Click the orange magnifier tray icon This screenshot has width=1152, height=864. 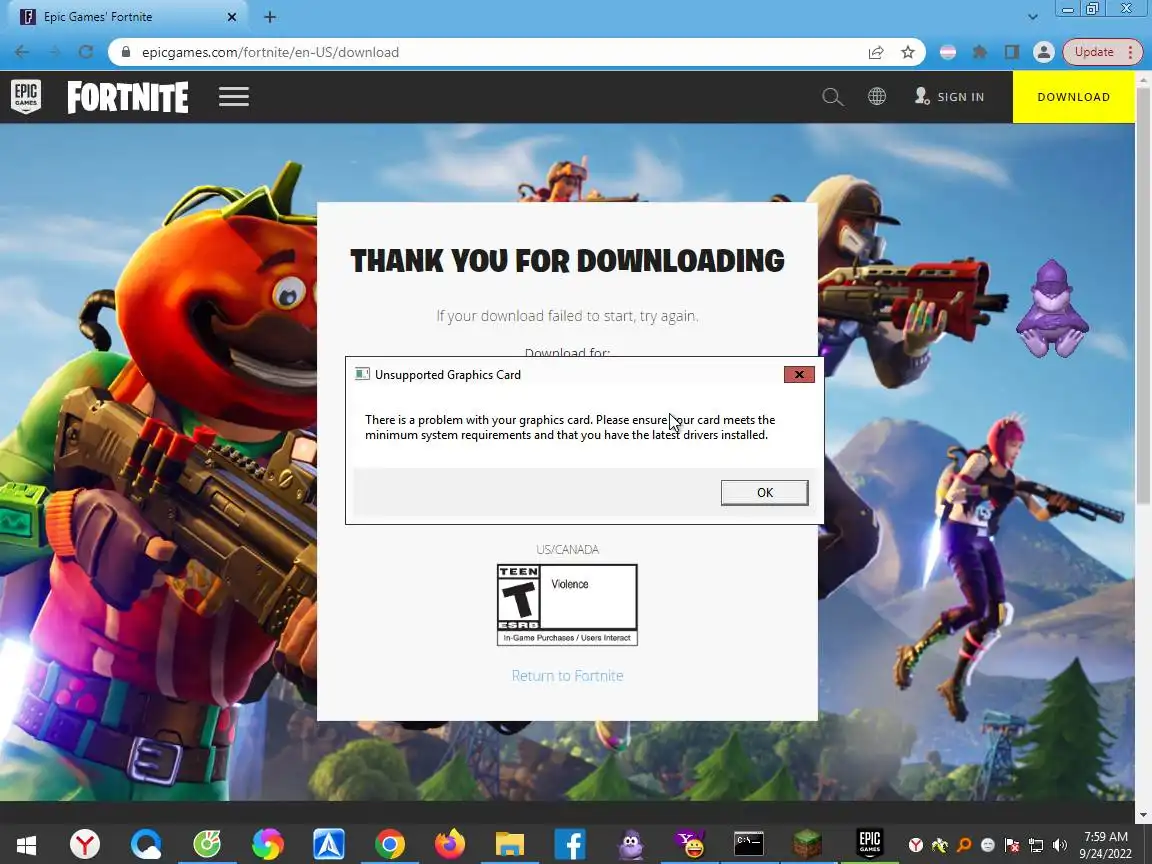click(964, 845)
